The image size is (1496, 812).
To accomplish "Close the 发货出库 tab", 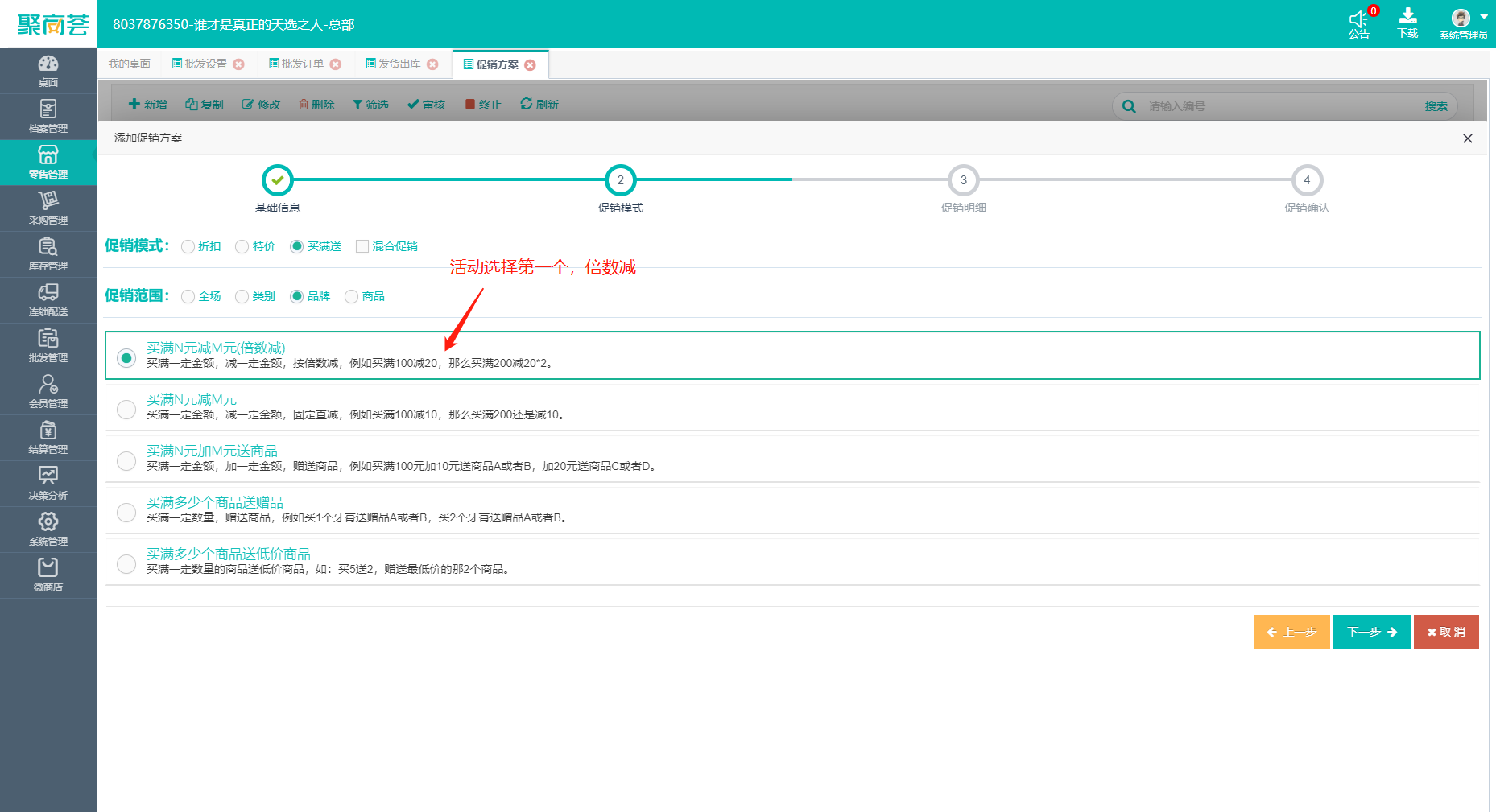I will pyautogui.click(x=432, y=64).
